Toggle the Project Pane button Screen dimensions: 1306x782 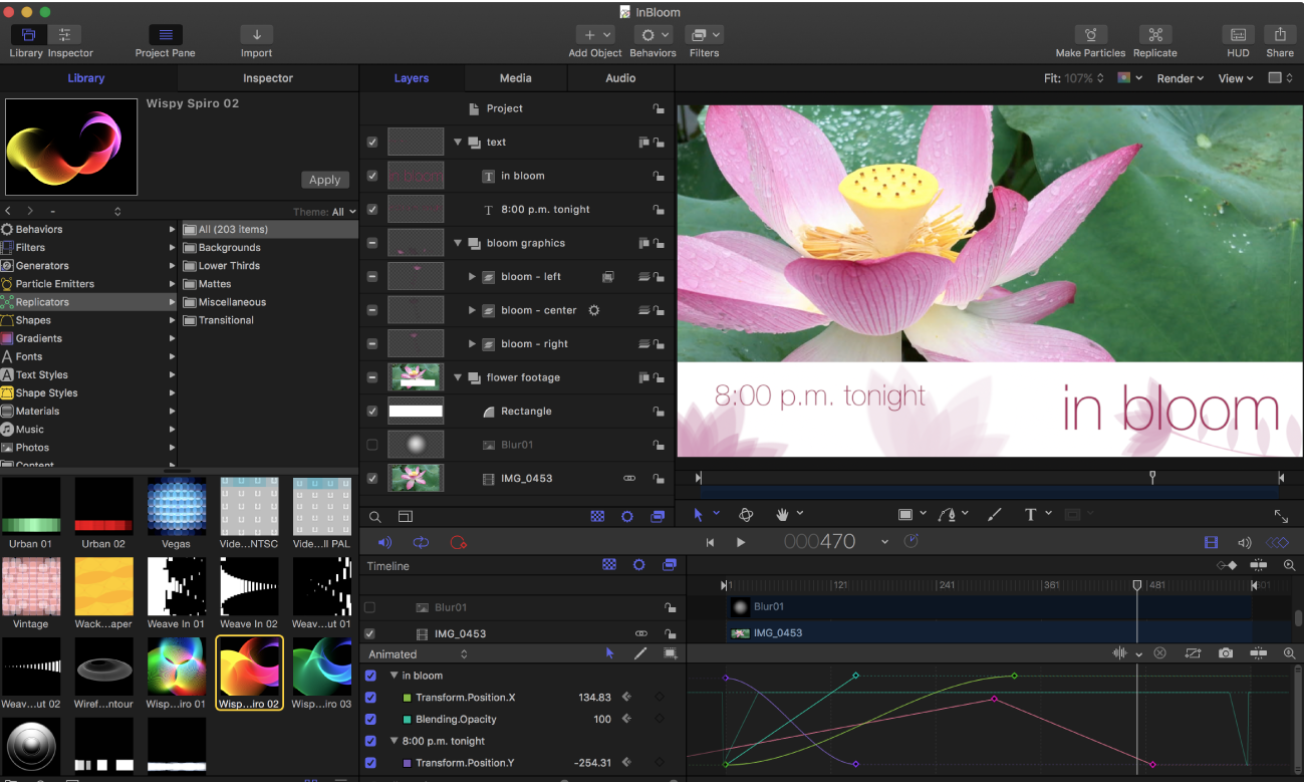point(166,35)
